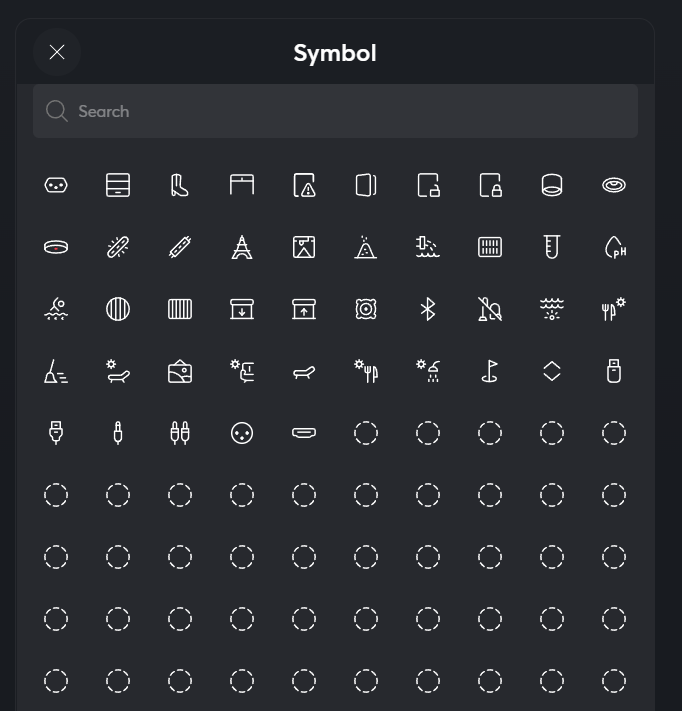Choose the boot symbol

[x=180, y=185]
